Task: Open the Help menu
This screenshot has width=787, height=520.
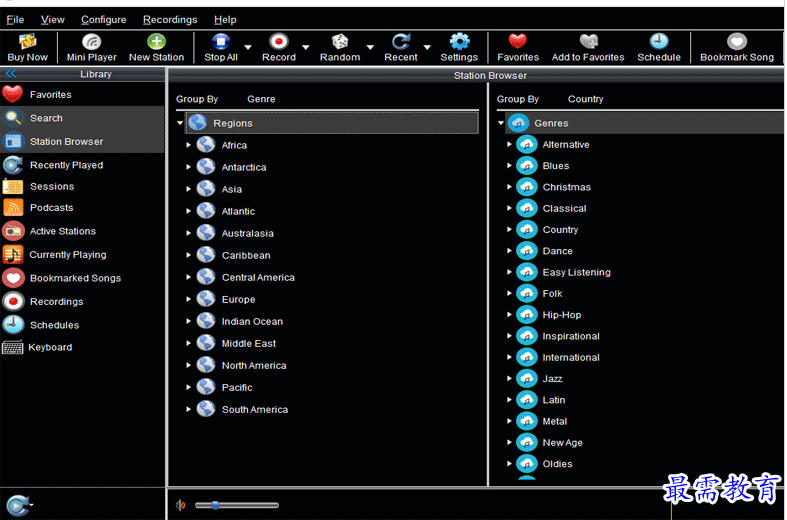Action: click(225, 20)
